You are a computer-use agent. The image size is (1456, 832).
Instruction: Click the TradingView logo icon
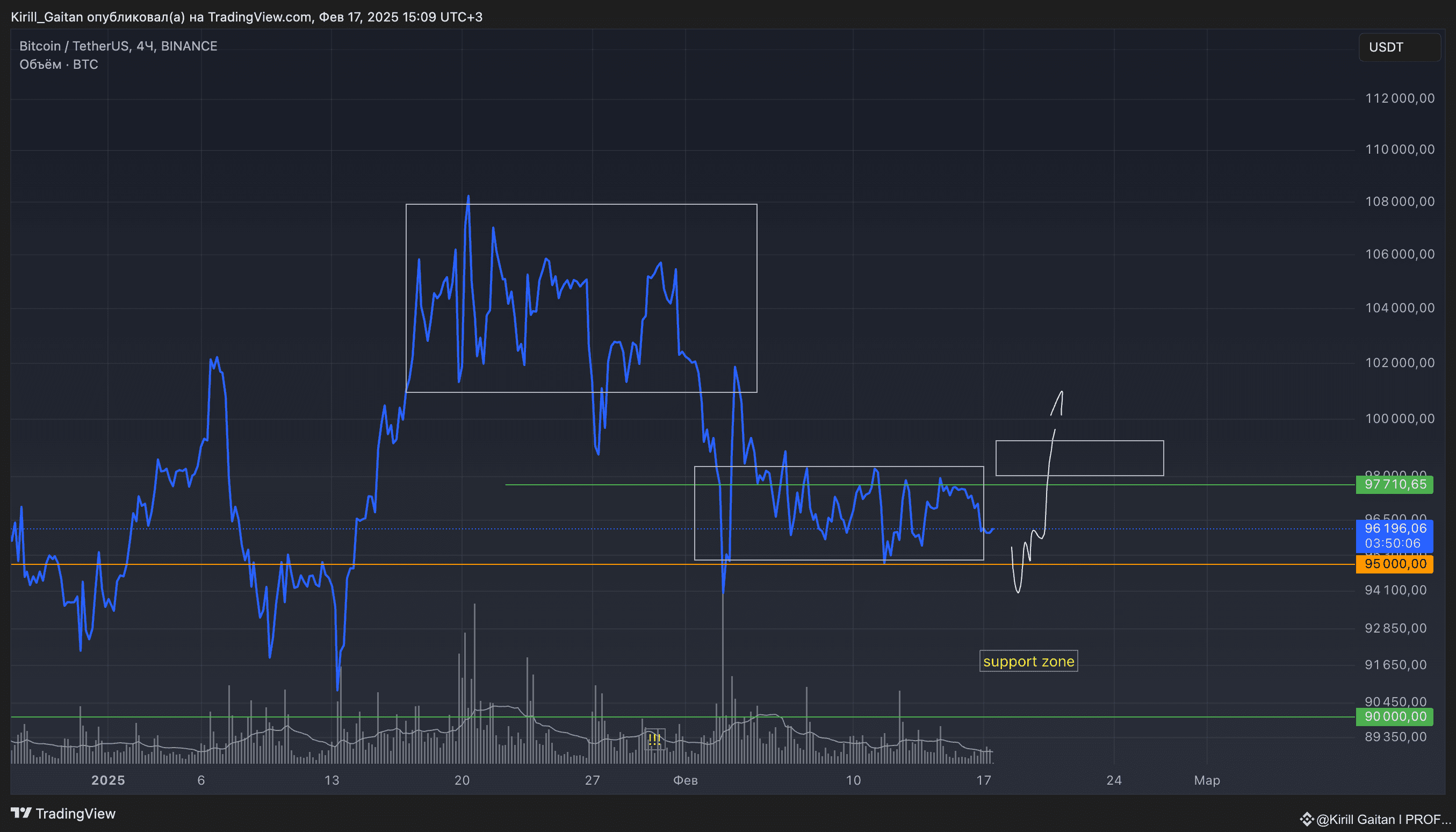click(21, 813)
